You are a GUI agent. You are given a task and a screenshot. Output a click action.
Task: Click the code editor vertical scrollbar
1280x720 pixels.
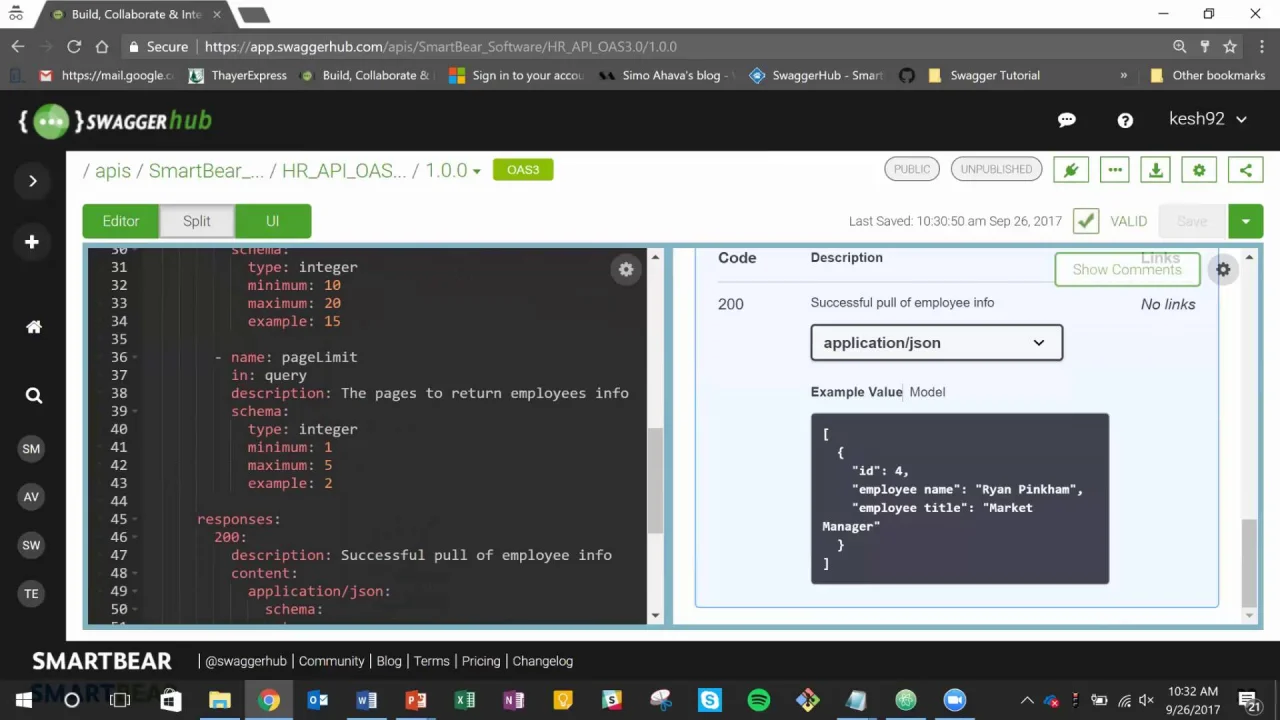pos(655,480)
